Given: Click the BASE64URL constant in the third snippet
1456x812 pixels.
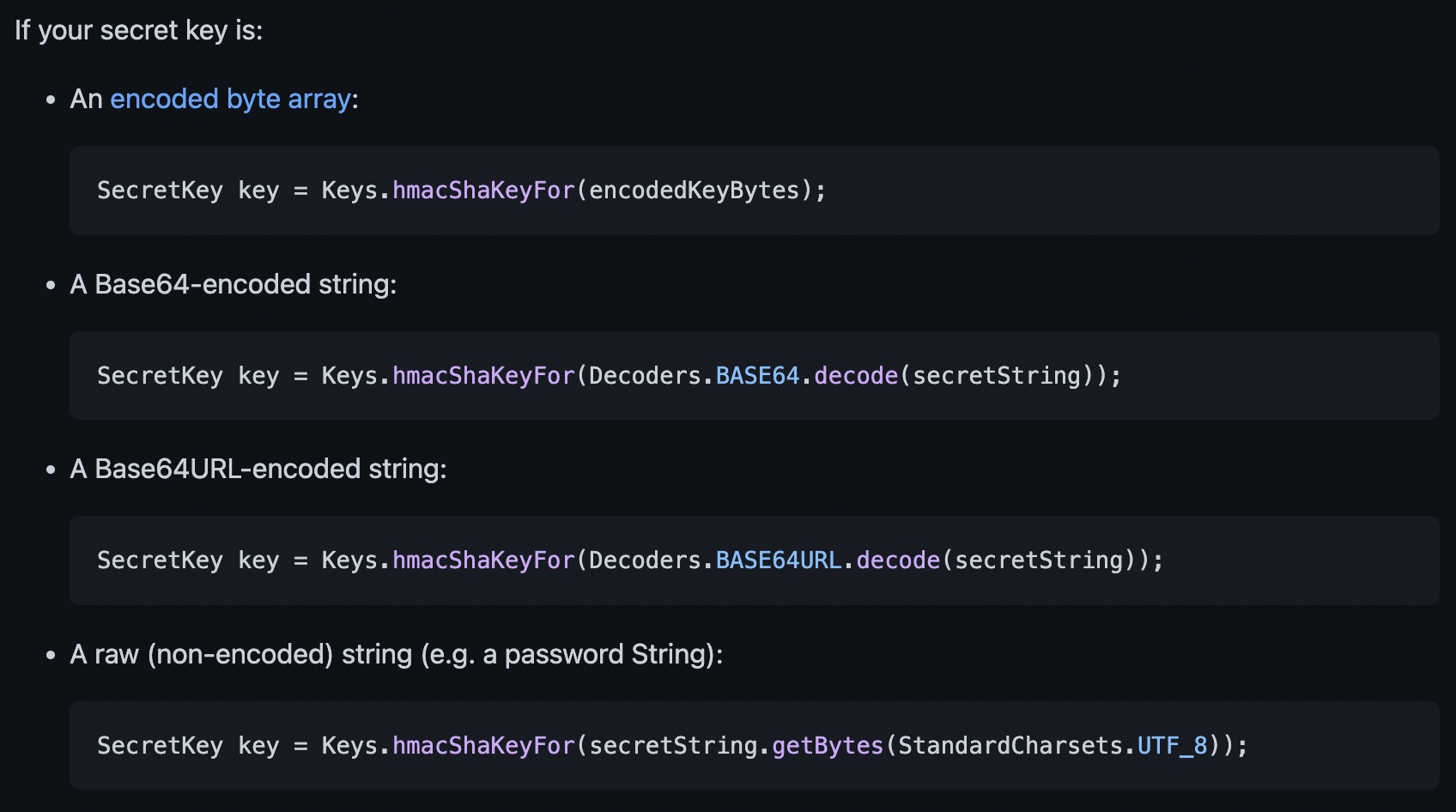Looking at the screenshot, I should coord(778,561).
